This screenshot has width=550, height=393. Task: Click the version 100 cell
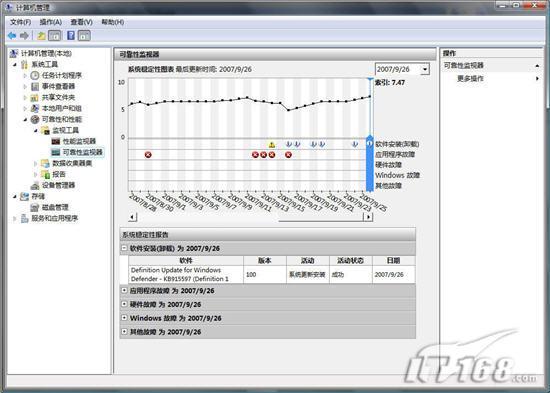(x=265, y=274)
